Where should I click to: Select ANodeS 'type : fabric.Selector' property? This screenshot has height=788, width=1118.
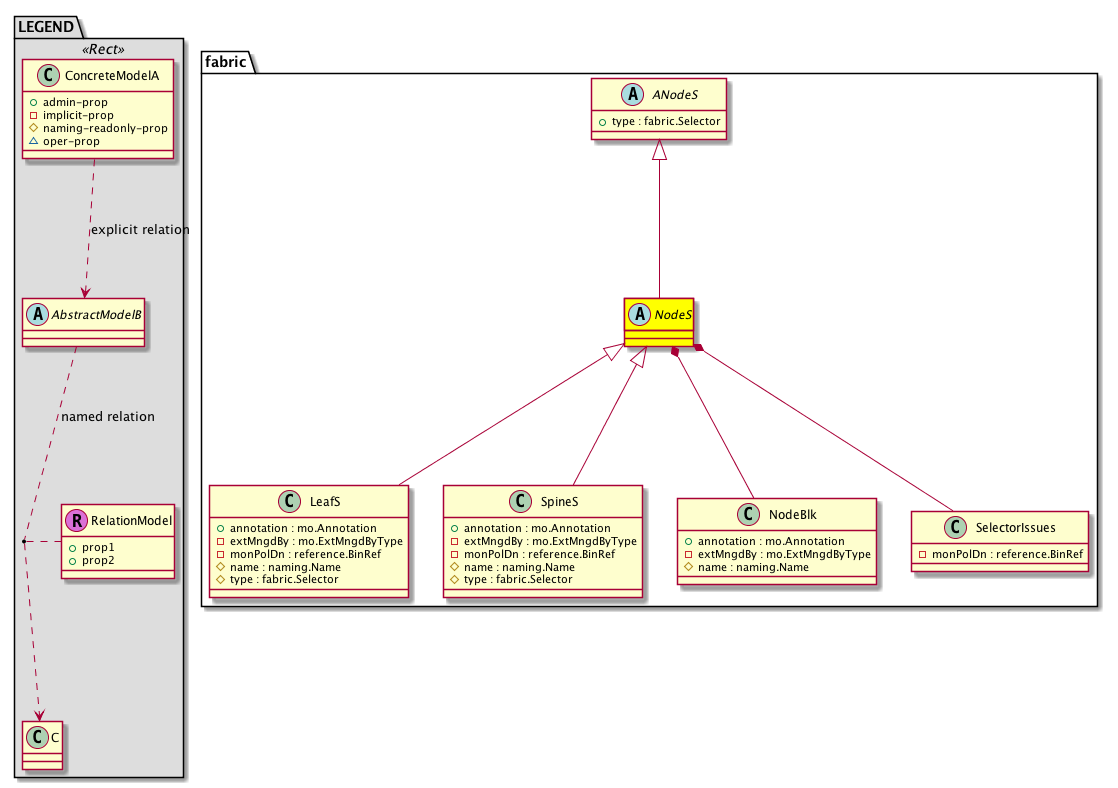[659, 121]
